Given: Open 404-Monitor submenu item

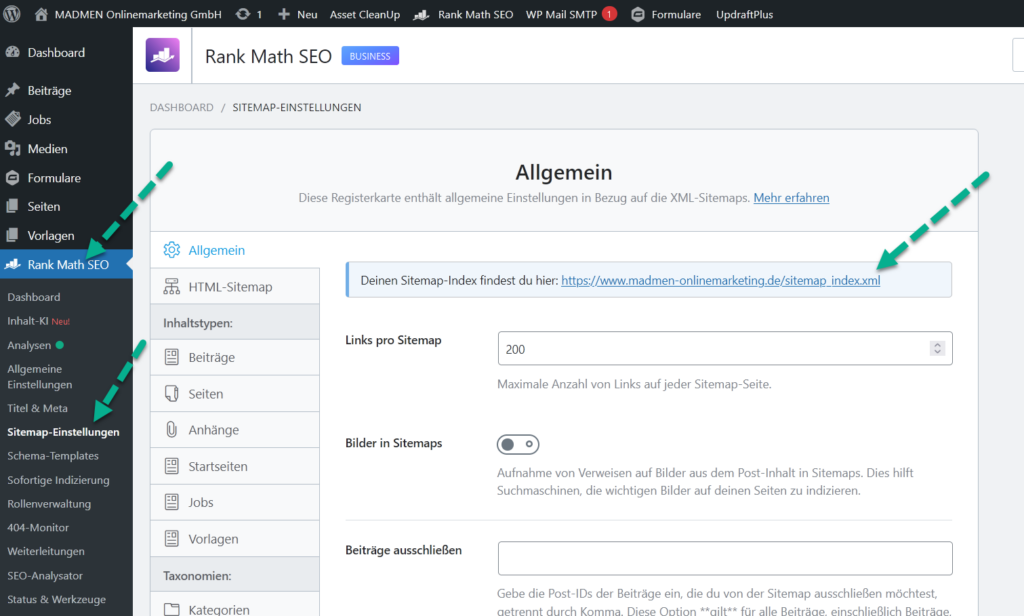Looking at the screenshot, I should pos(38,527).
